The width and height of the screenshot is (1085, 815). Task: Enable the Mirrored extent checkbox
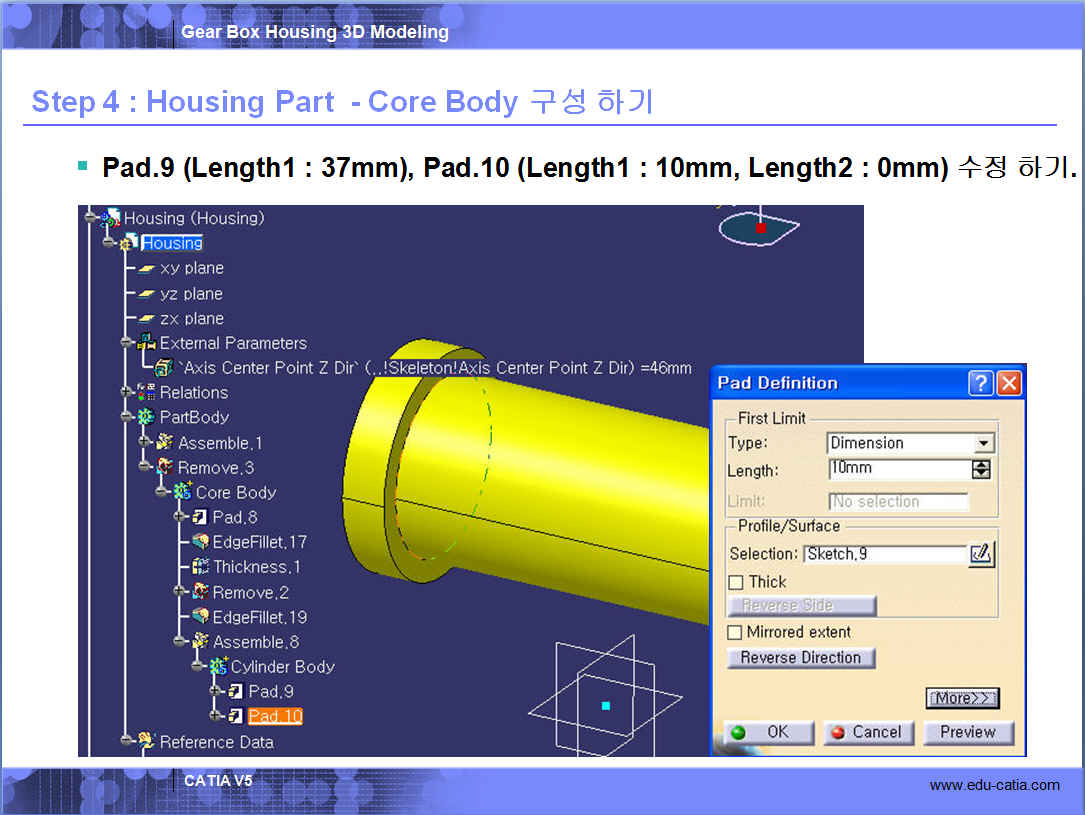735,632
